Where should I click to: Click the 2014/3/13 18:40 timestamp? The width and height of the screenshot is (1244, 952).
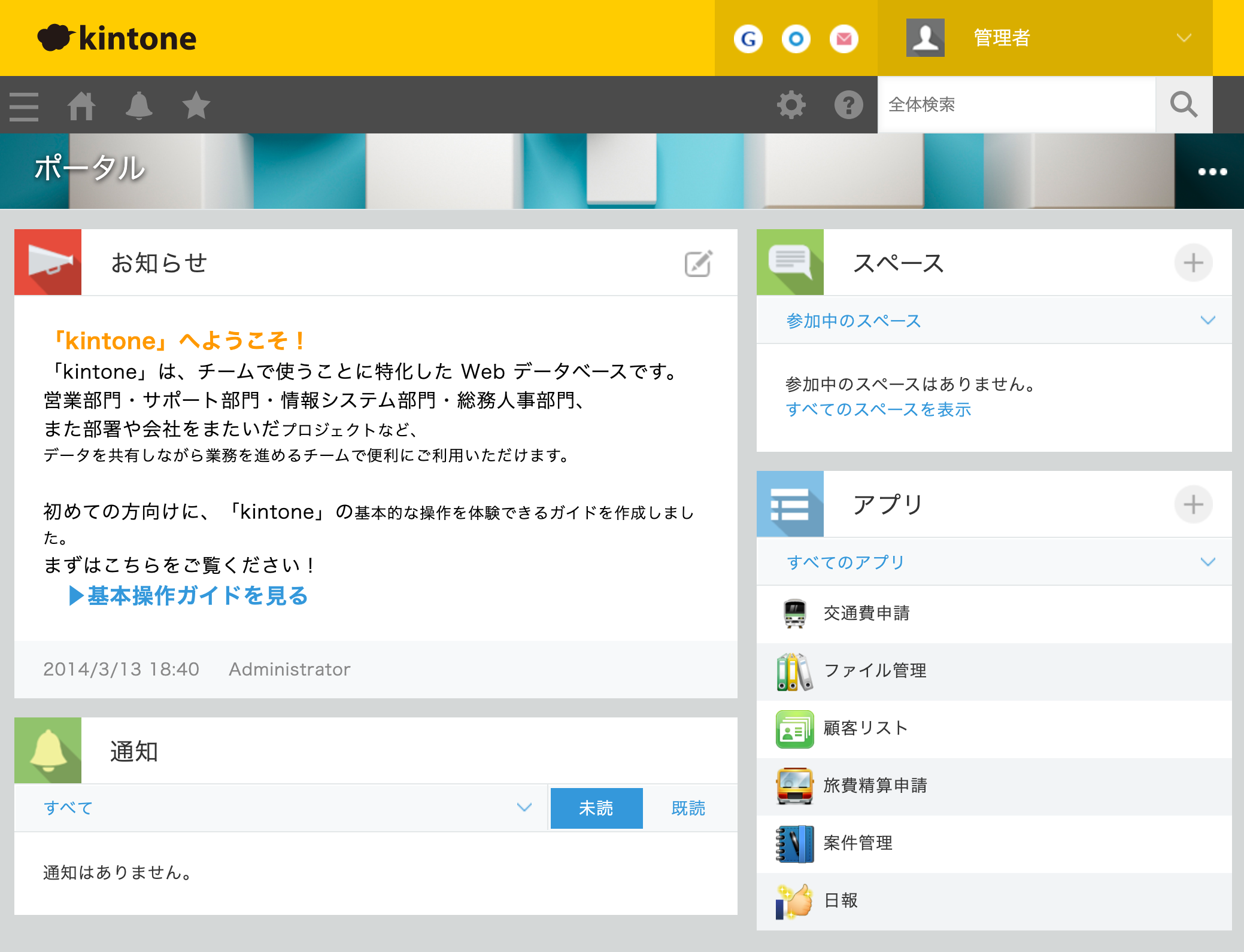(x=121, y=669)
